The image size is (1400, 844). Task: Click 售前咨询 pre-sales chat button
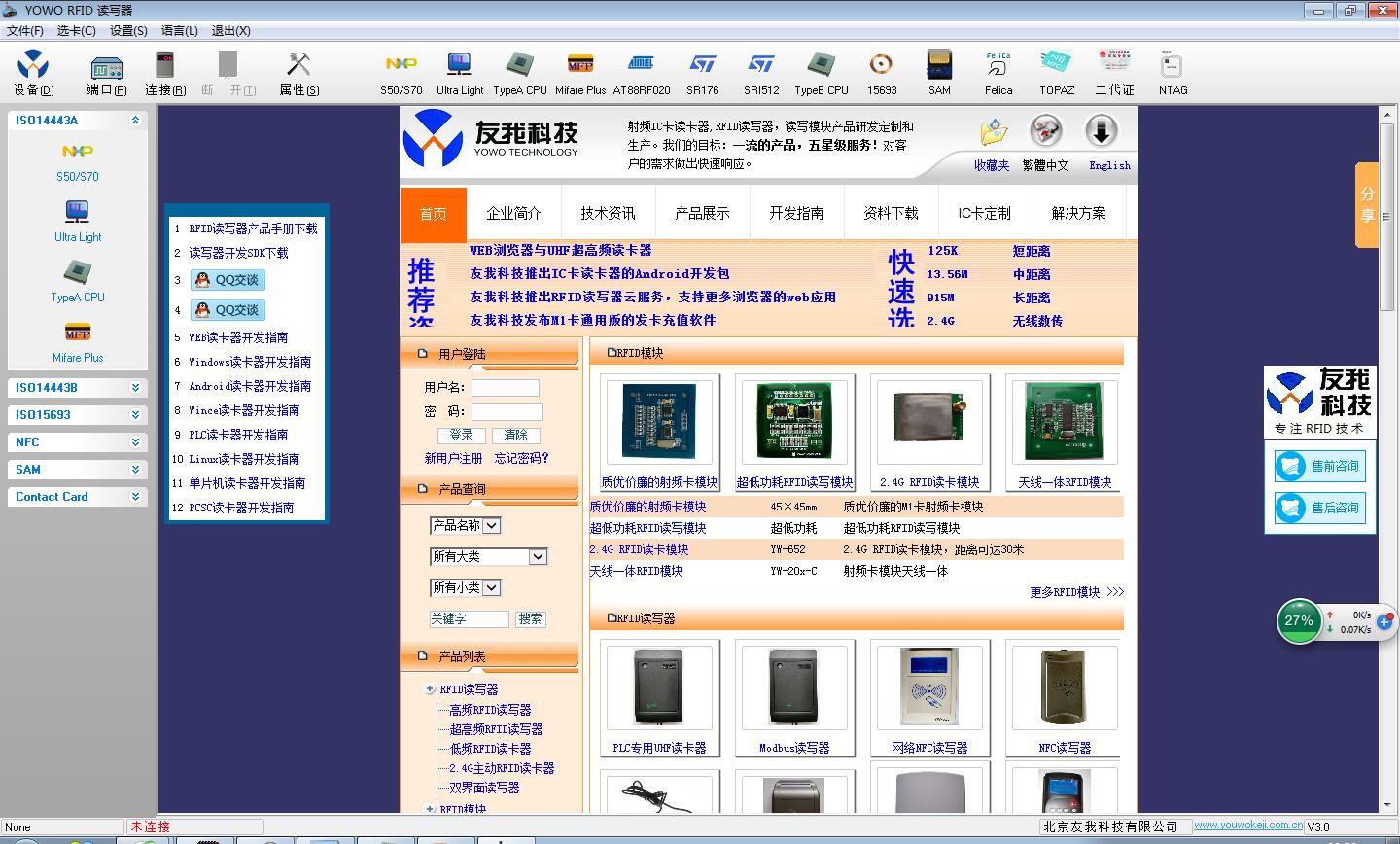(x=1320, y=467)
